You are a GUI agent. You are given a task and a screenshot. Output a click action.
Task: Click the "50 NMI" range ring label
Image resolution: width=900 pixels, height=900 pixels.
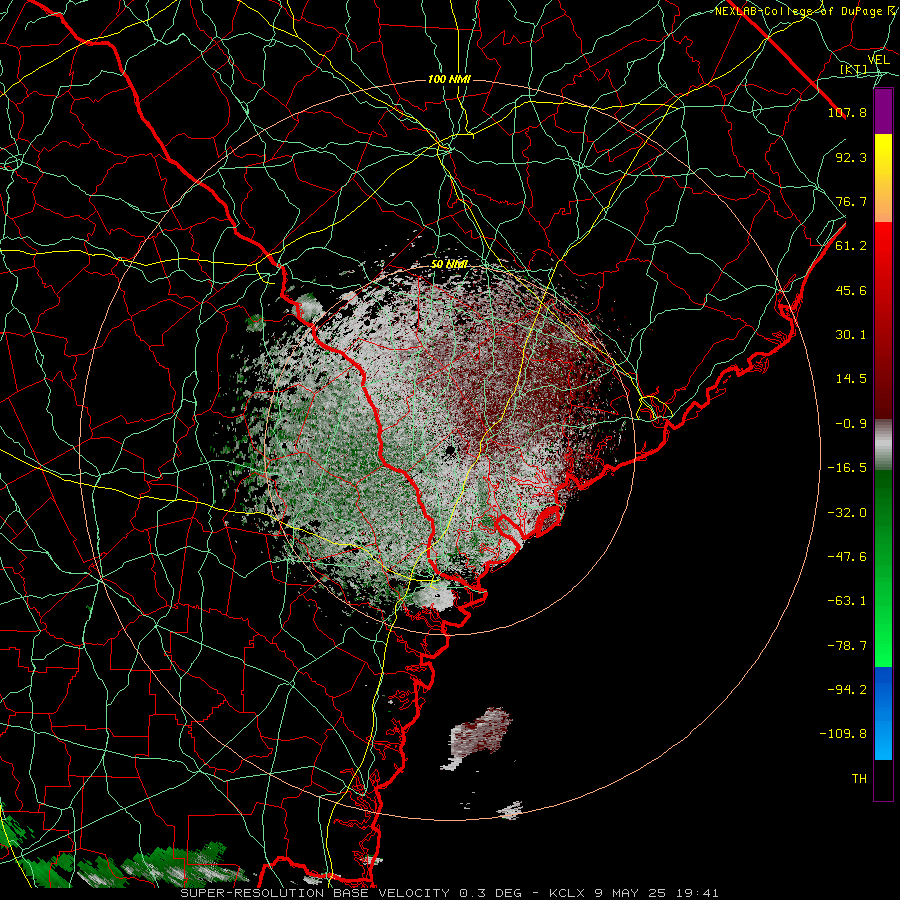[449, 264]
